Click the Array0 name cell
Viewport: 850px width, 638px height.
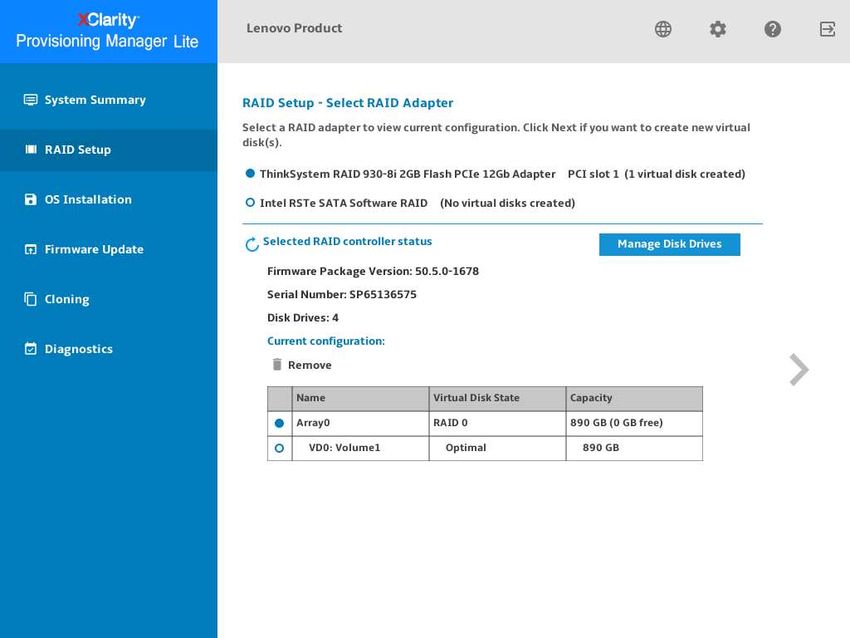[x=360, y=423]
